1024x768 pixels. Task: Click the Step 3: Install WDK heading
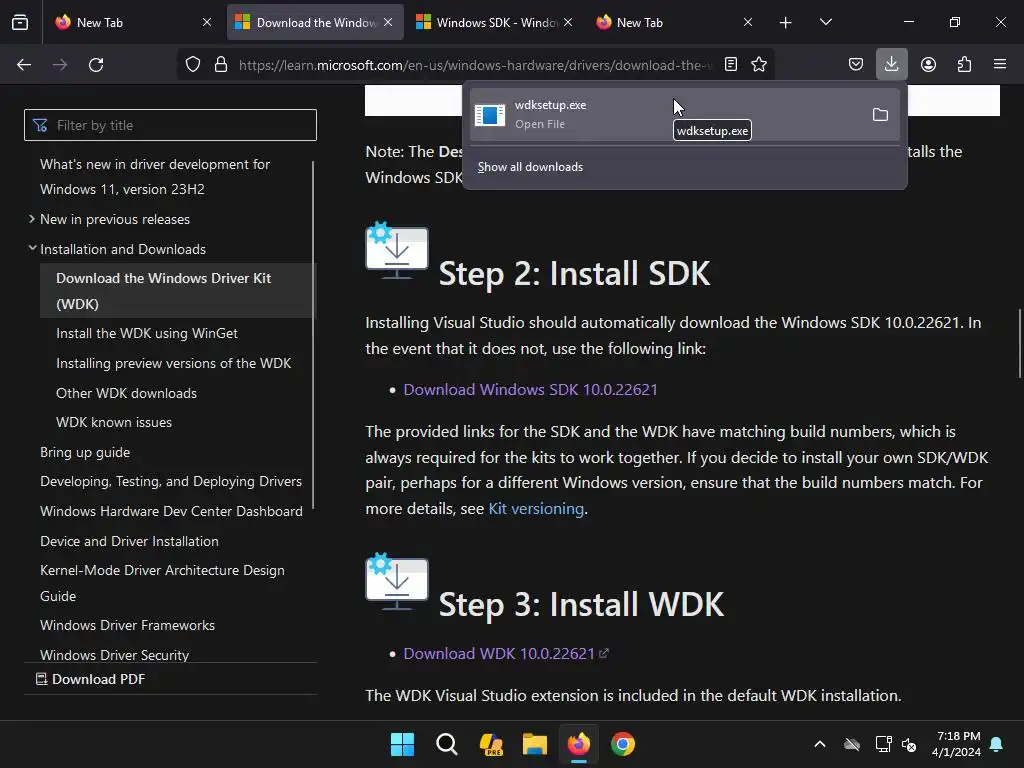point(581,604)
